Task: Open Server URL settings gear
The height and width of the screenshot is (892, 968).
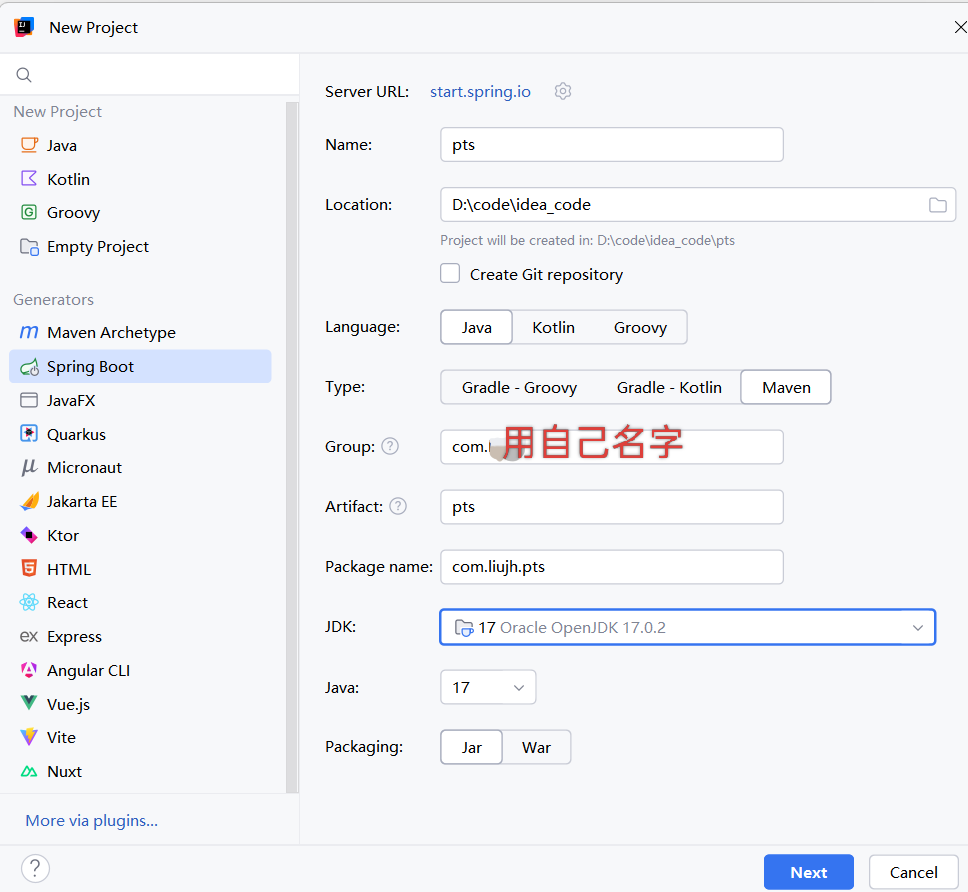Action: pyautogui.click(x=562, y=91)
